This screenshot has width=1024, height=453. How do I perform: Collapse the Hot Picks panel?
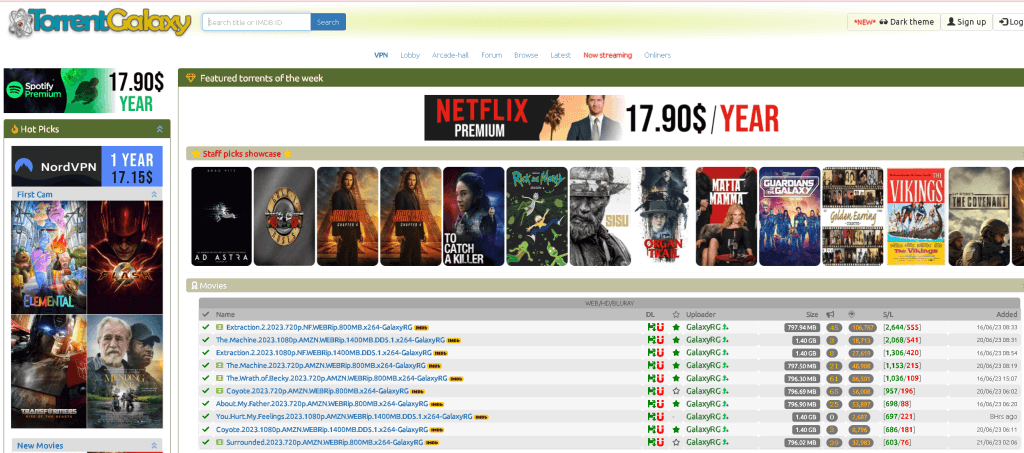[x=159, y=129]
